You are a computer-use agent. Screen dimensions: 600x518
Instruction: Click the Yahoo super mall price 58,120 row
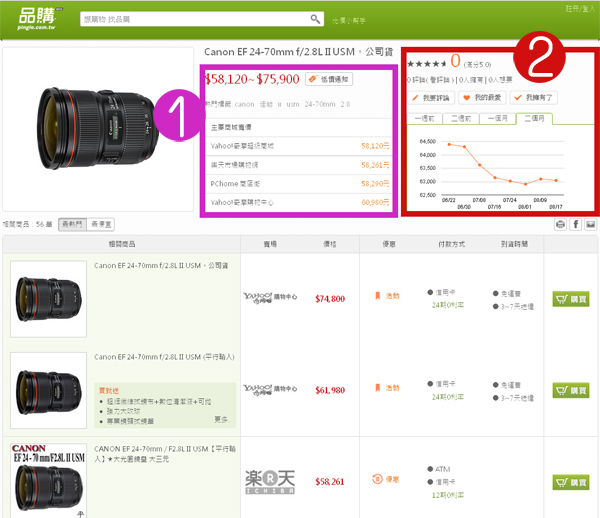(299, 146)
